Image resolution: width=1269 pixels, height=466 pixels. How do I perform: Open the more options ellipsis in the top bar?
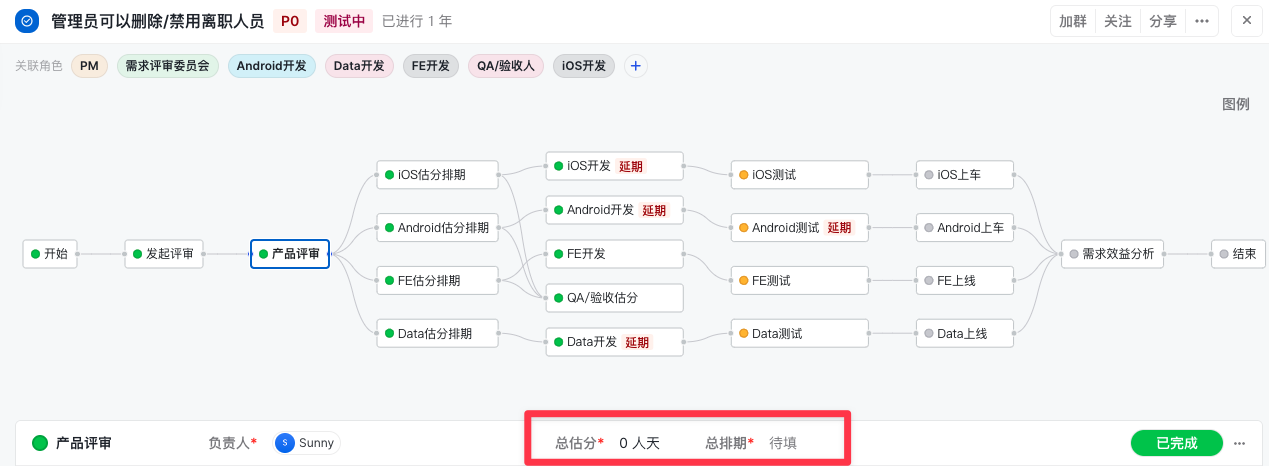point(1202,21)
